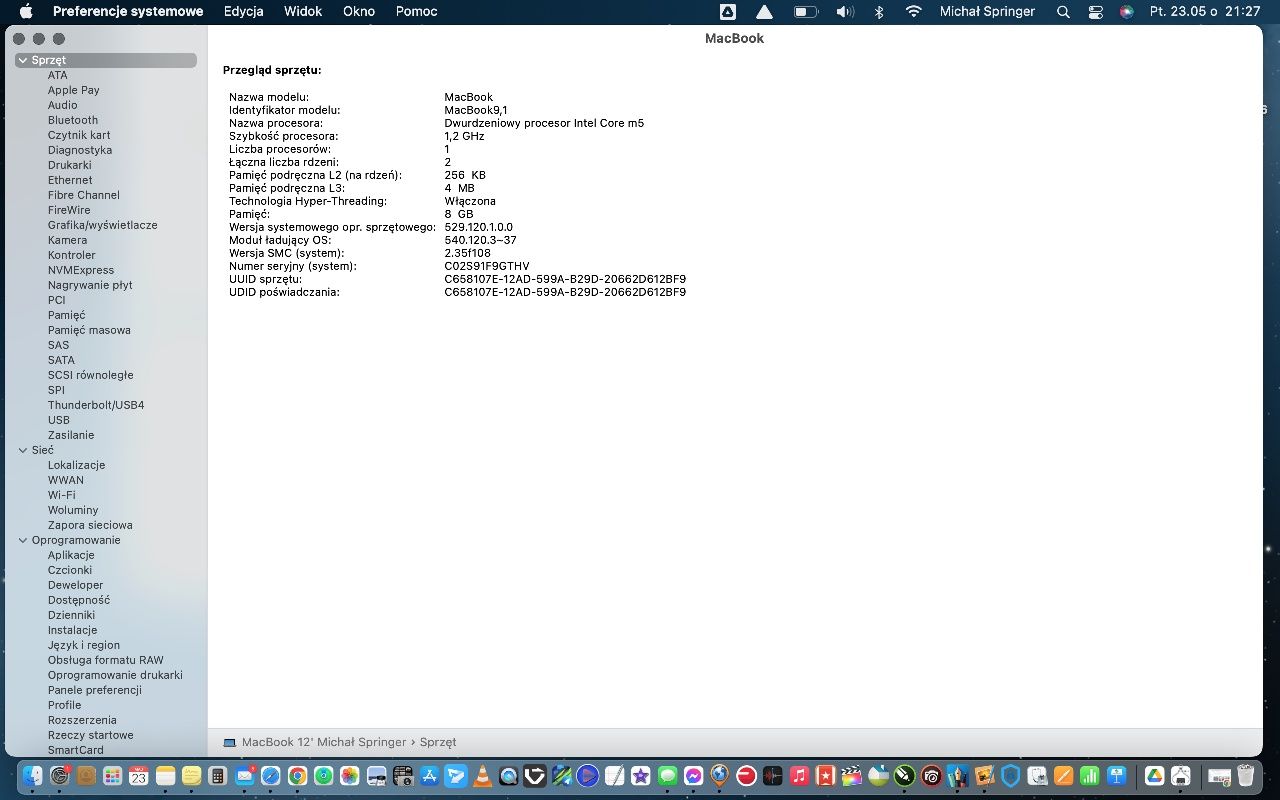The image size is (1280, 800).
Task: Open Google Chrome from the Dock
Action: (297, 775)
